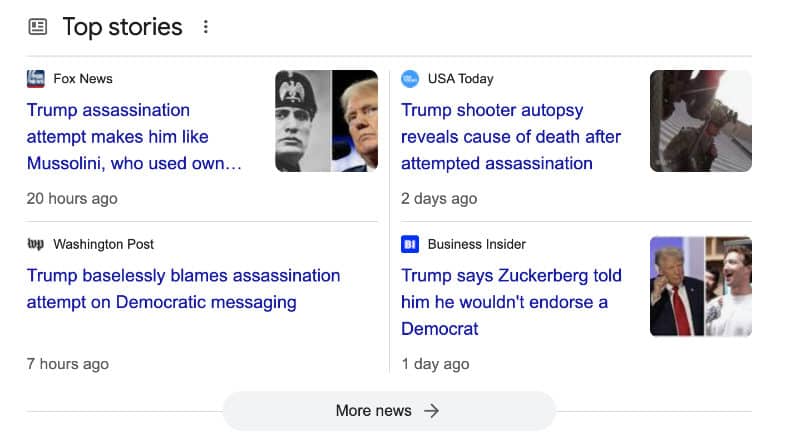The height and width of the screenshot is (443, 800).
Task: Click the More news button
Action: pyautogui.click(x=389, y=410)
